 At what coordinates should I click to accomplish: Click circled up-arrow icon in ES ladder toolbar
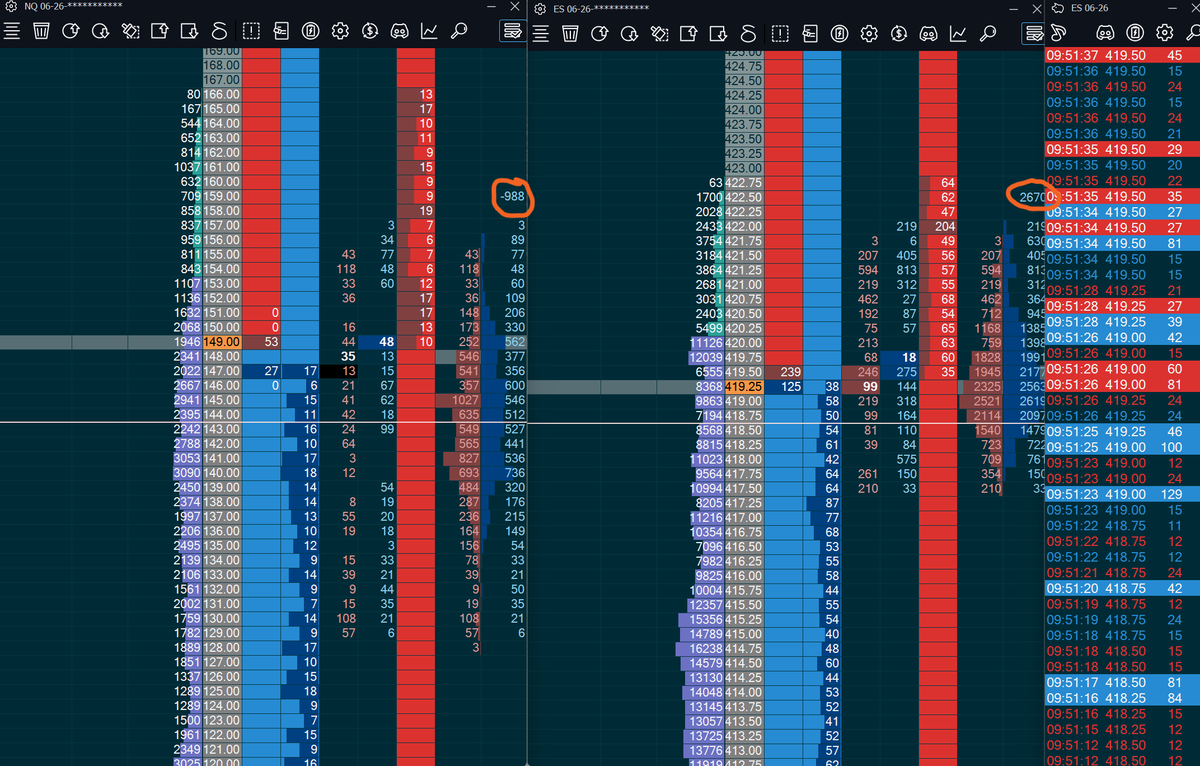(600, 32)
